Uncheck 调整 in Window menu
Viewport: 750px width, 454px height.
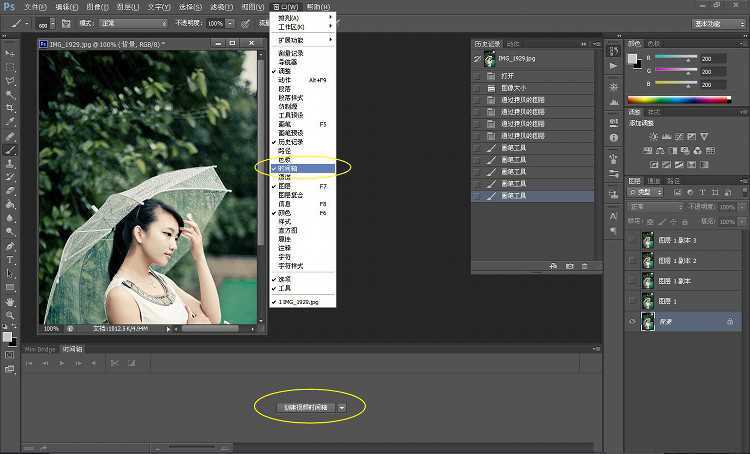pyautogui.click(x=284, y=71)
